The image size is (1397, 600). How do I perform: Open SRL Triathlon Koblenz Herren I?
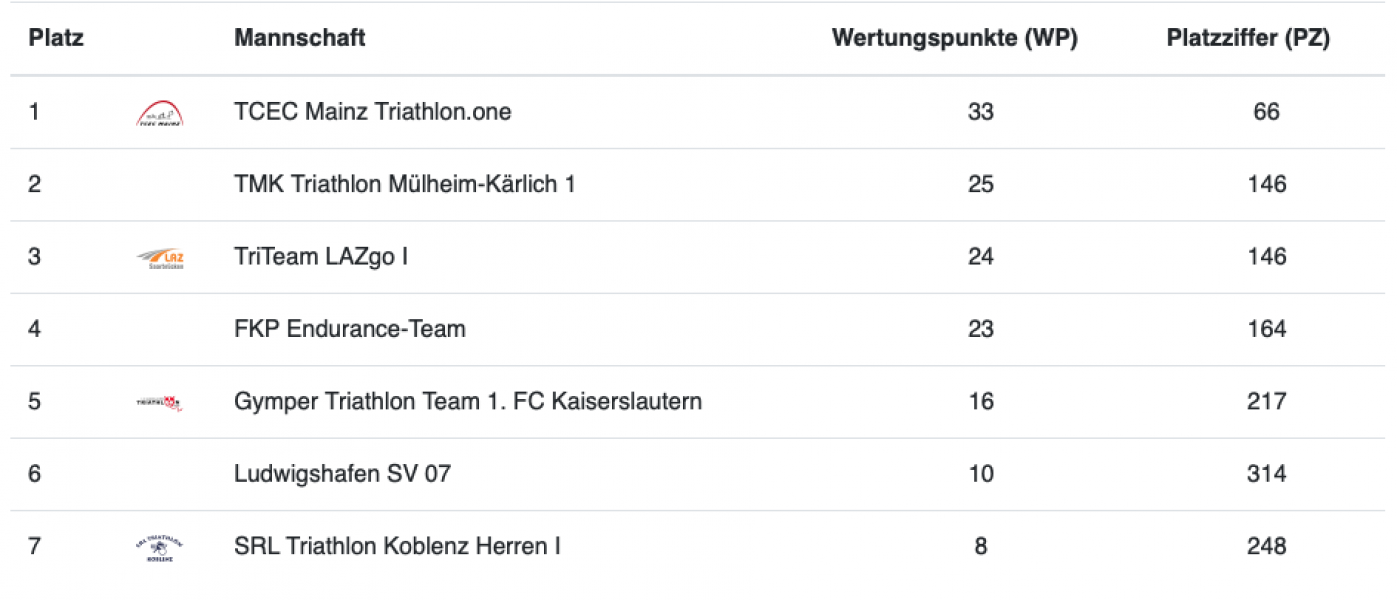[397, 547]
